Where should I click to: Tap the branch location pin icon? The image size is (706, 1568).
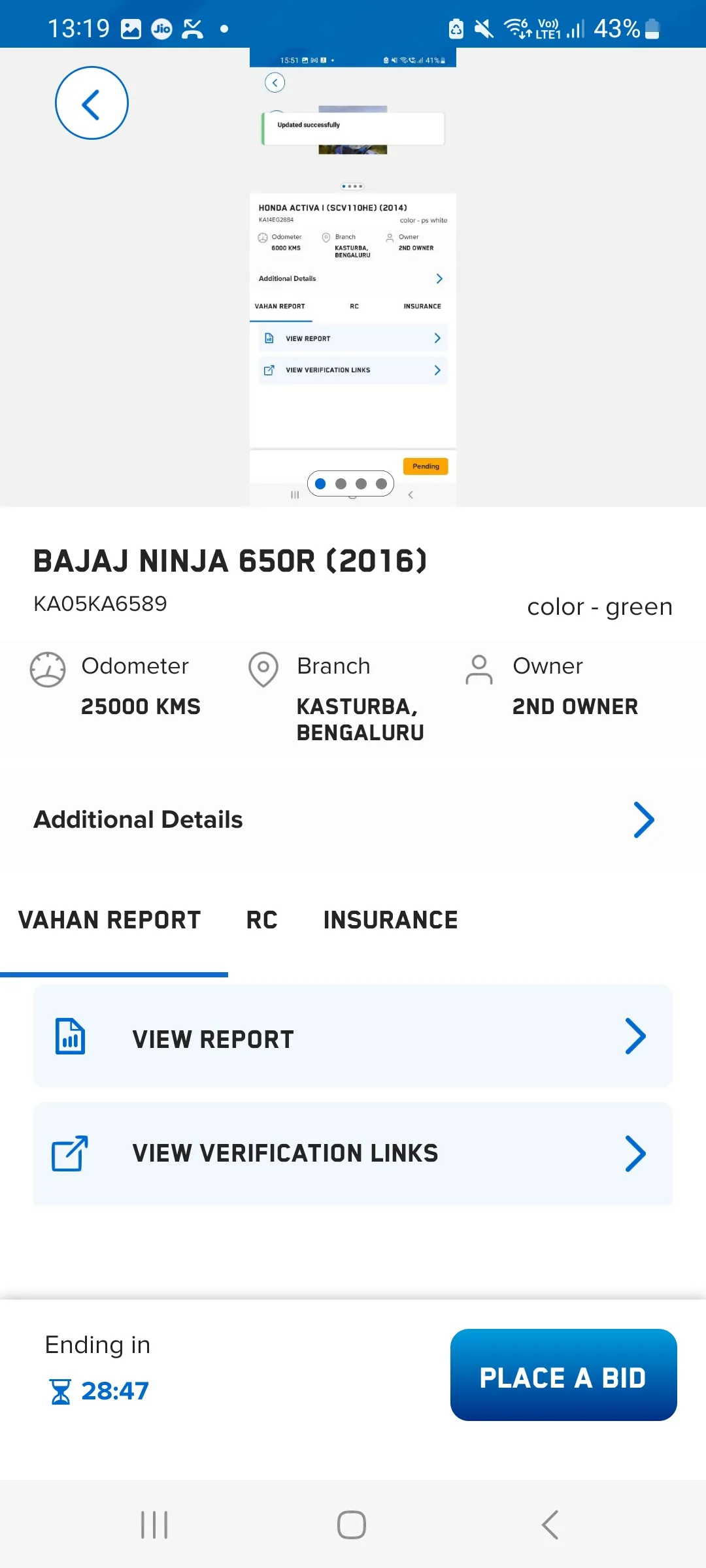(263, 670)
